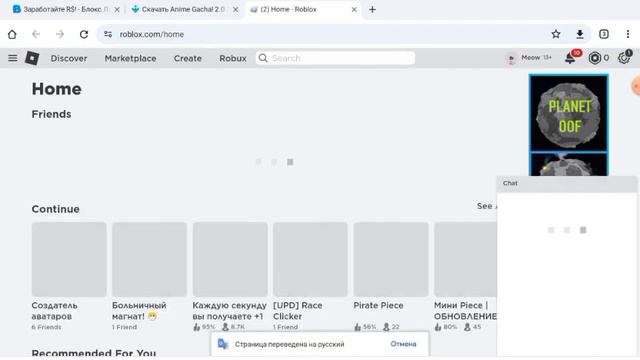The width and height of the screenshot is (640, 360).
Task: Click Отмена in translation popup
Action: 403,344
